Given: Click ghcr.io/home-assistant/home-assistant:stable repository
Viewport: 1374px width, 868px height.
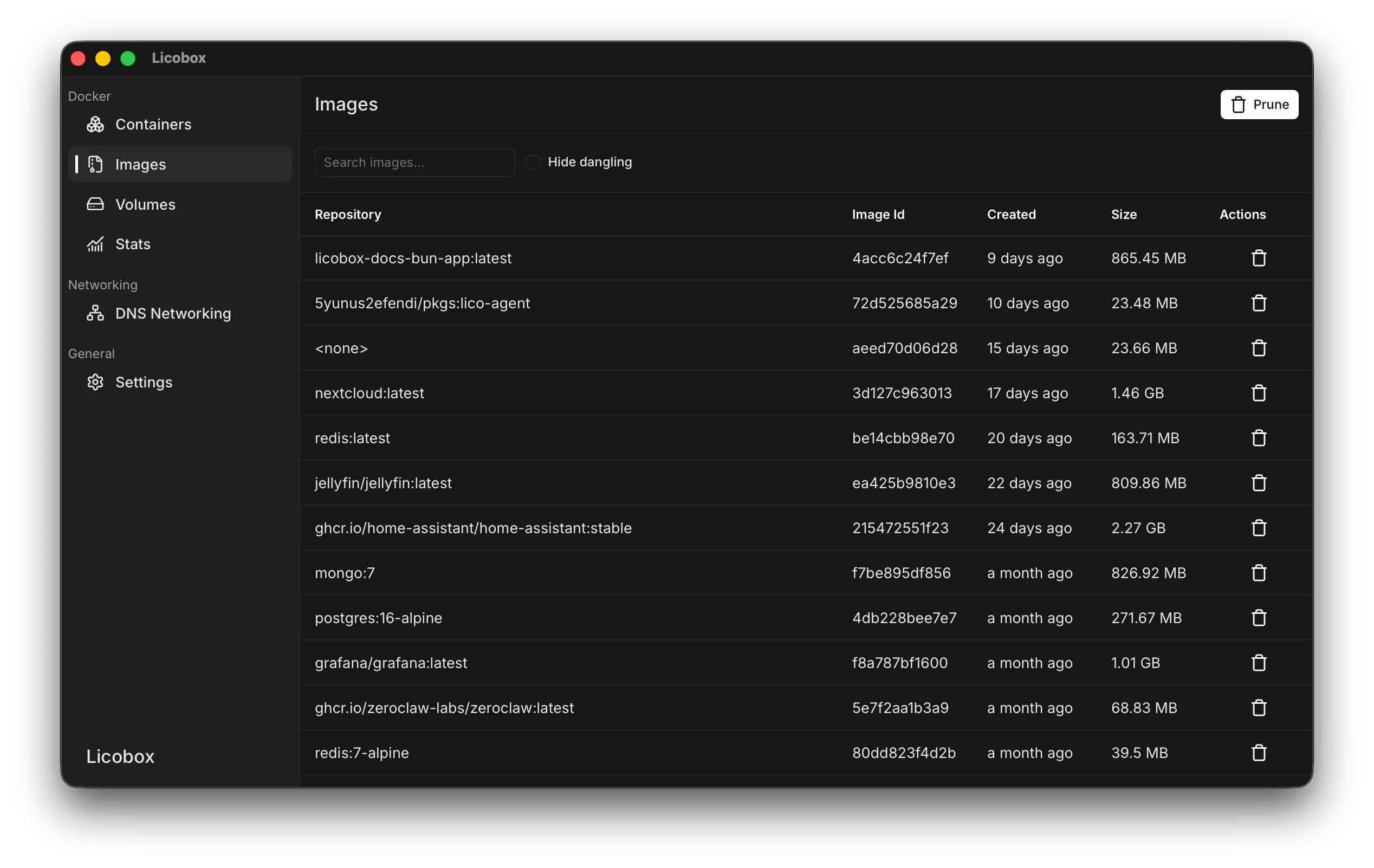Looking at the screenshot, I should click(x=473, y=528).
